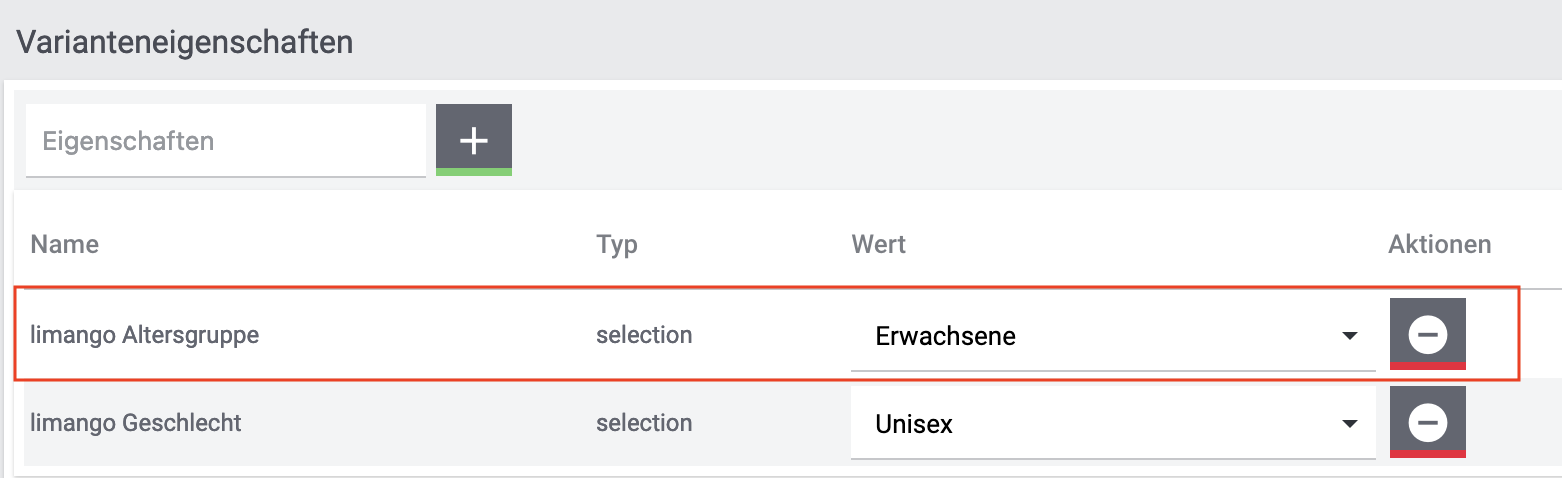The height and width of the screenshot is (478, 1562).
Task: Click selection type in Altersgruppe row
Action: coord(644,335)
